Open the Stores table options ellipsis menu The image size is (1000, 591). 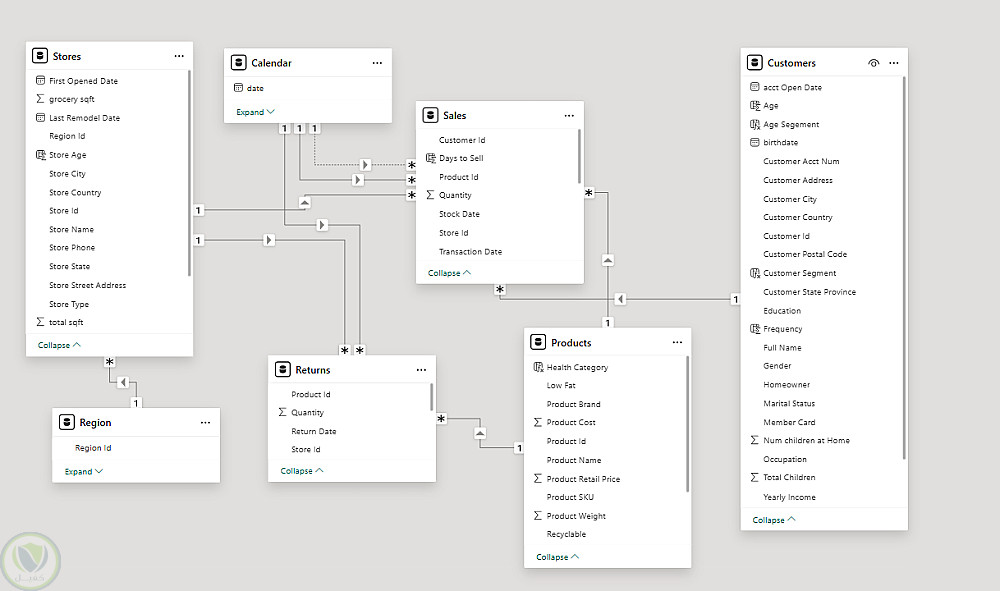click(179, 56)
